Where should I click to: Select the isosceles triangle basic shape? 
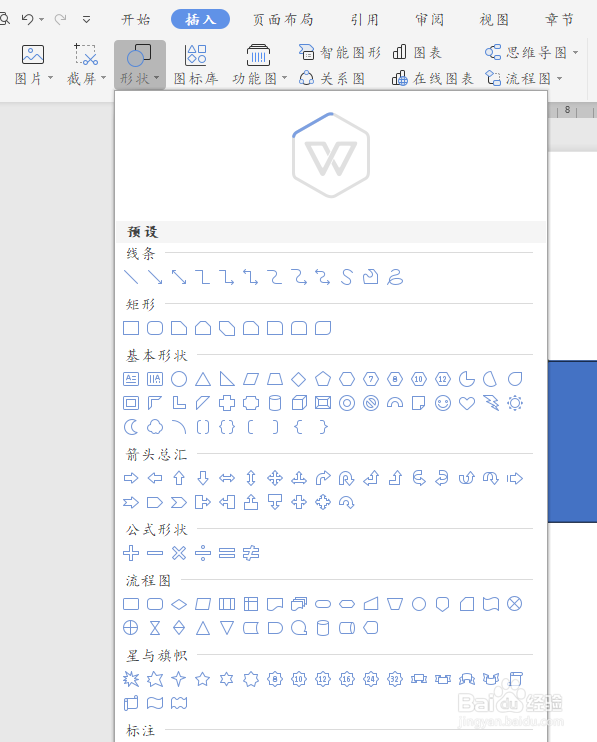point(203,379)
